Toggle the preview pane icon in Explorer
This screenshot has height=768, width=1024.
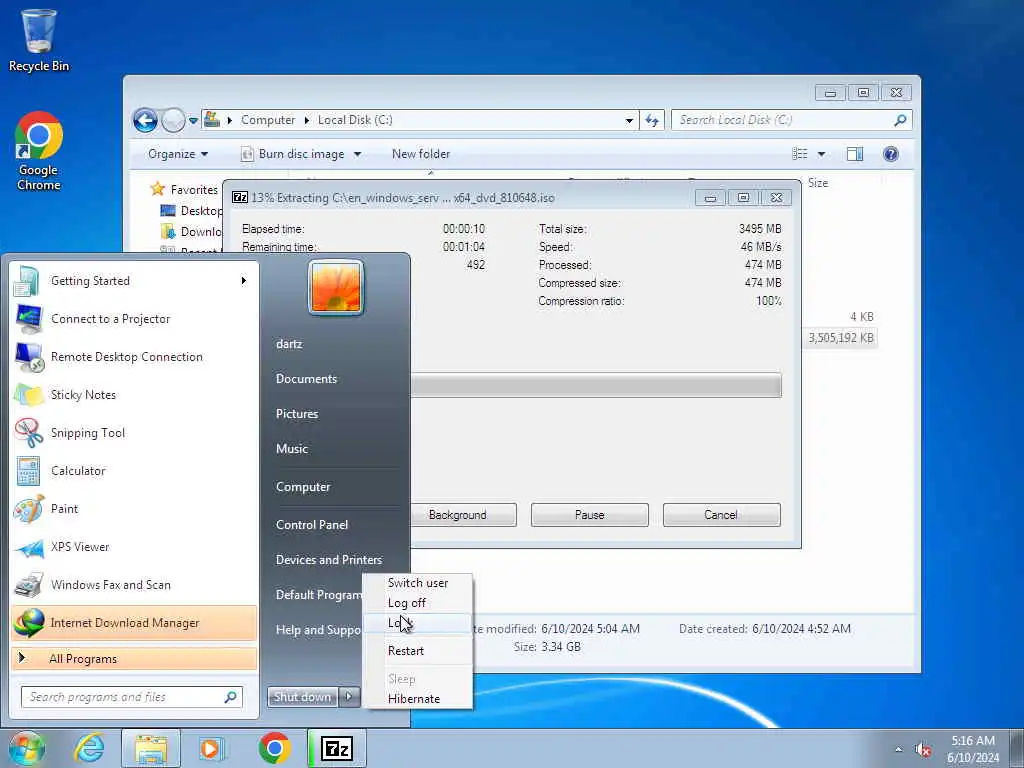coord(855,154)
